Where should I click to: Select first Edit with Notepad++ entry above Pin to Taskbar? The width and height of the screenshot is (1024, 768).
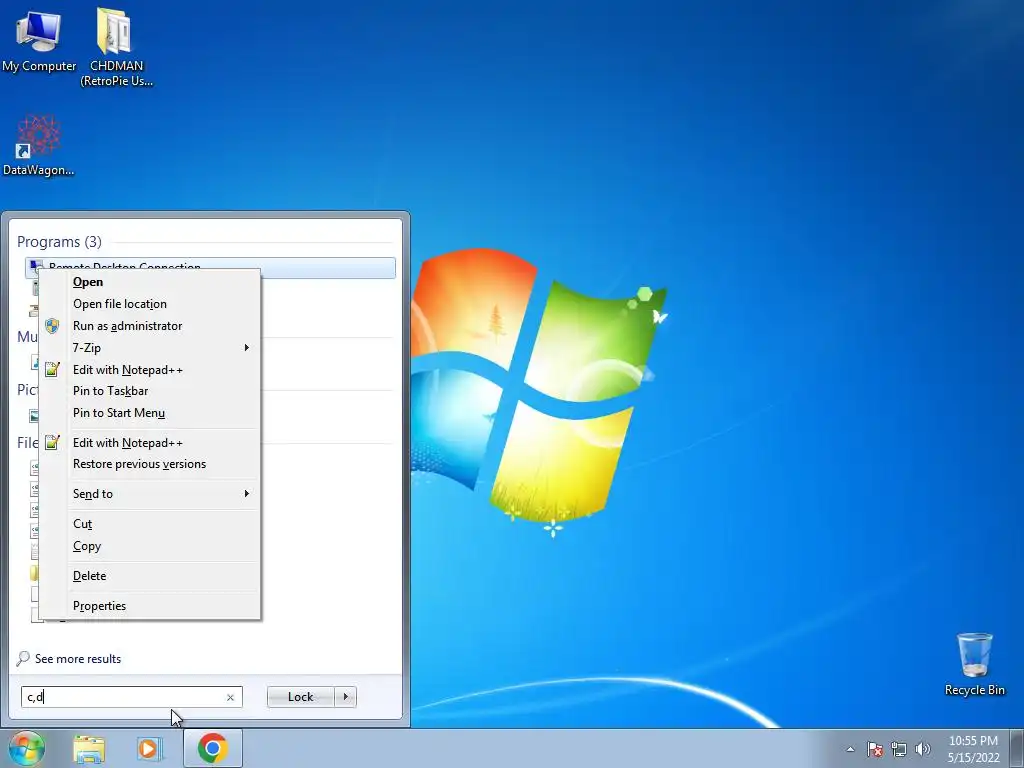pyautogui.click(x=150, y=370)
